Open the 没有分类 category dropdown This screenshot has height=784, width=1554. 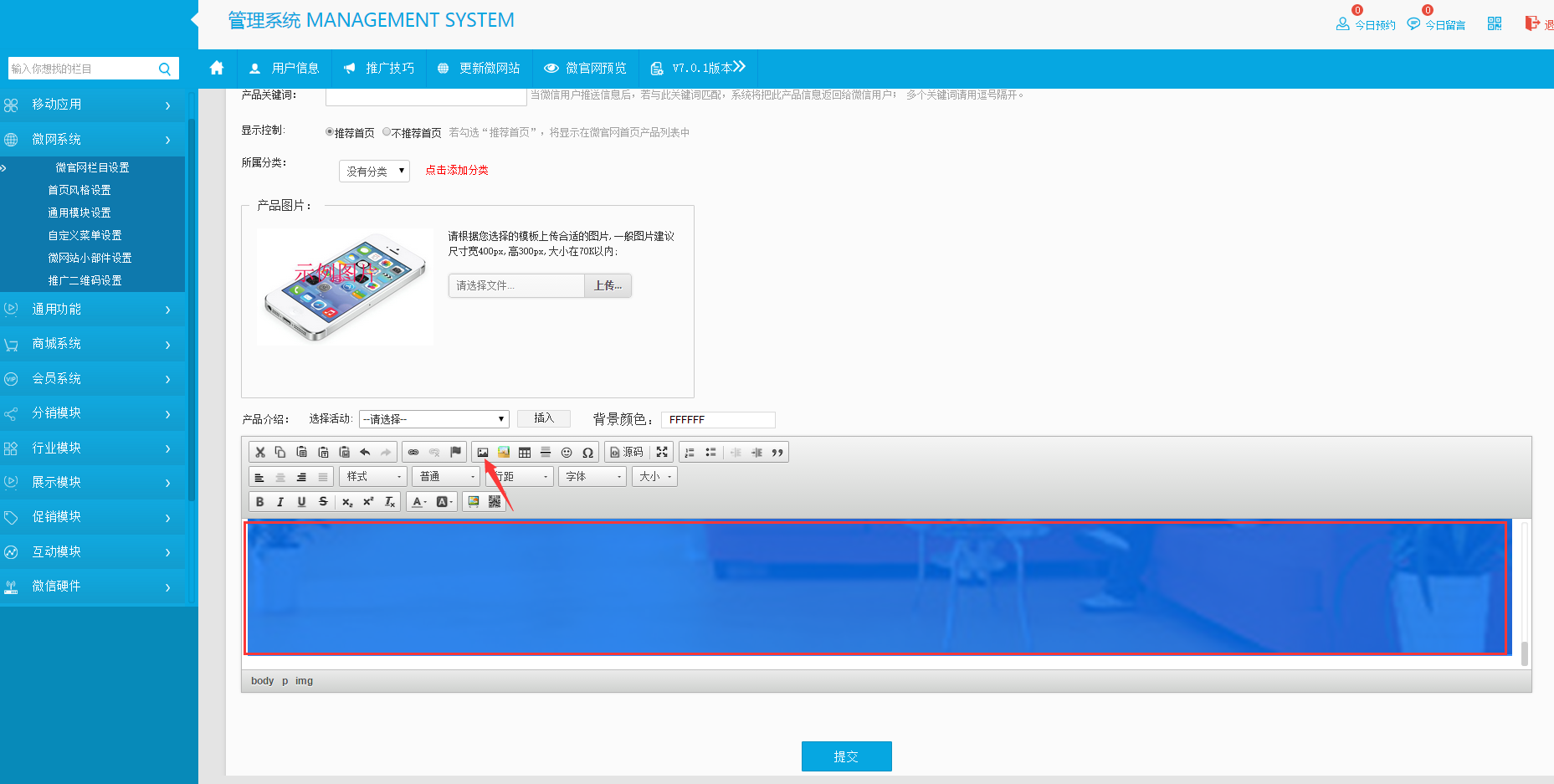point(374,171)
